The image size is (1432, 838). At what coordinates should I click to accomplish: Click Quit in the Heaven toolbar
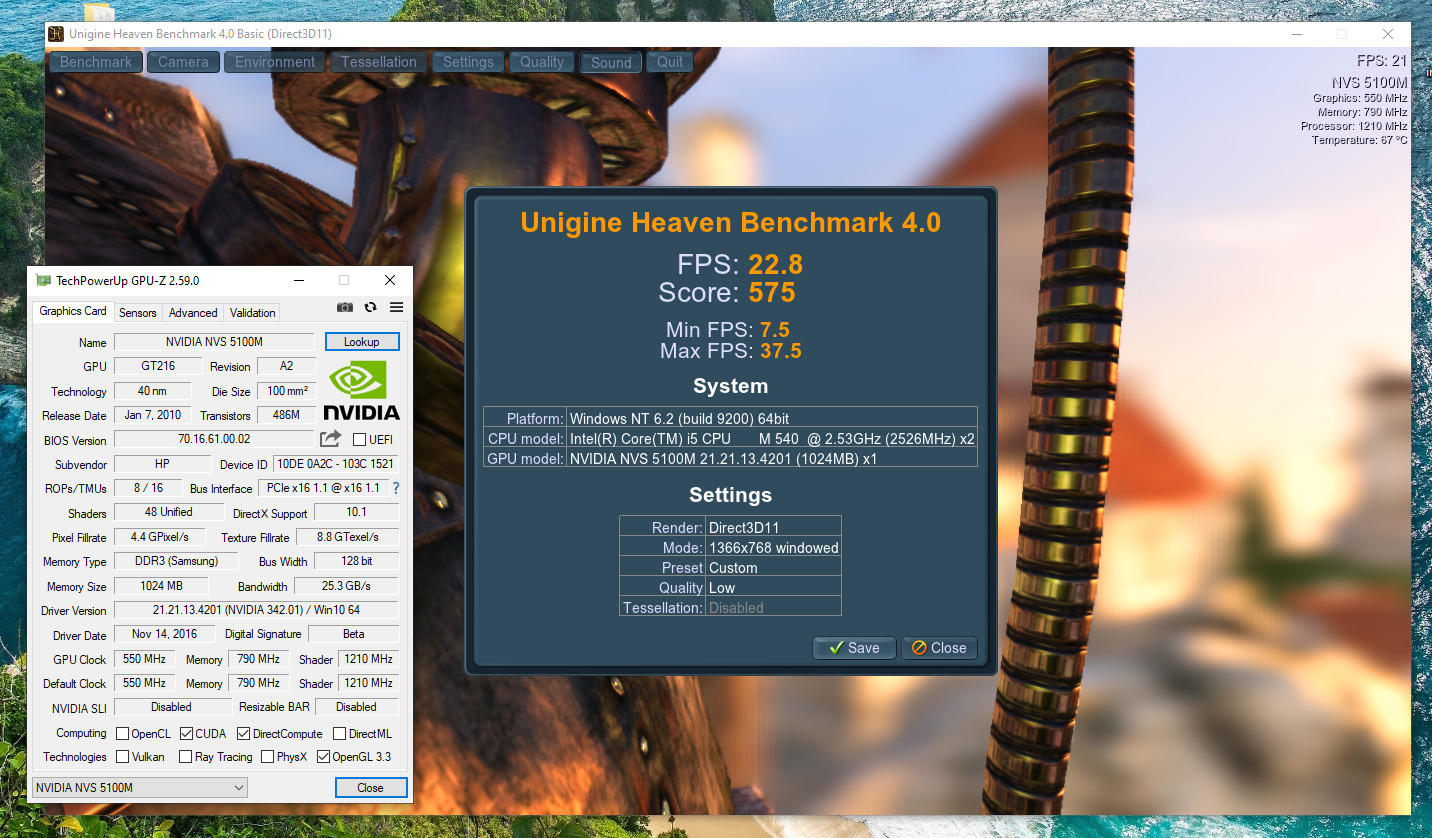click(670, 62)
